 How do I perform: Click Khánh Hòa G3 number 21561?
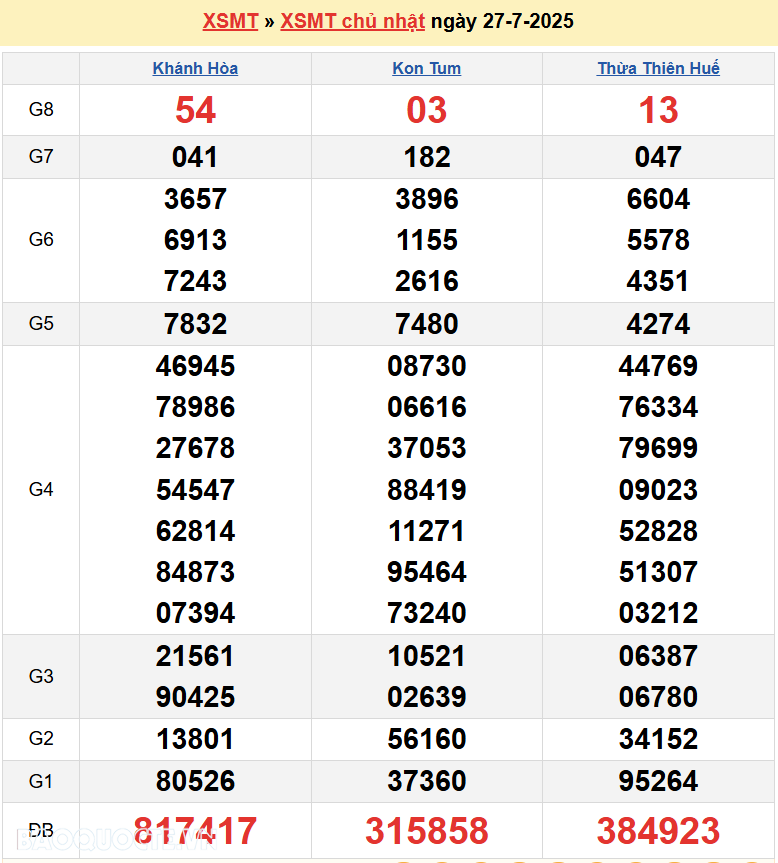click(x=195, y=656)
